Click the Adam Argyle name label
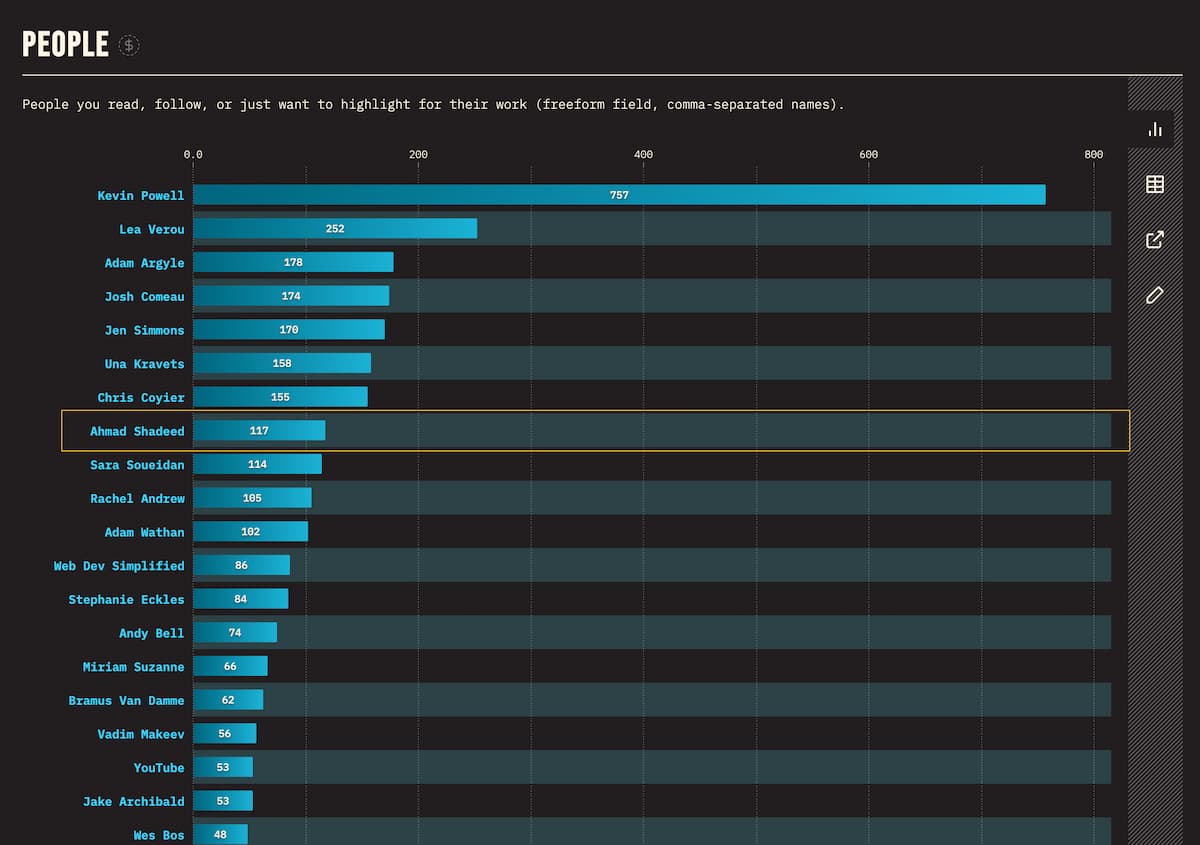The height and width of the screenshot is (845, 1200). tap(144, 263)
